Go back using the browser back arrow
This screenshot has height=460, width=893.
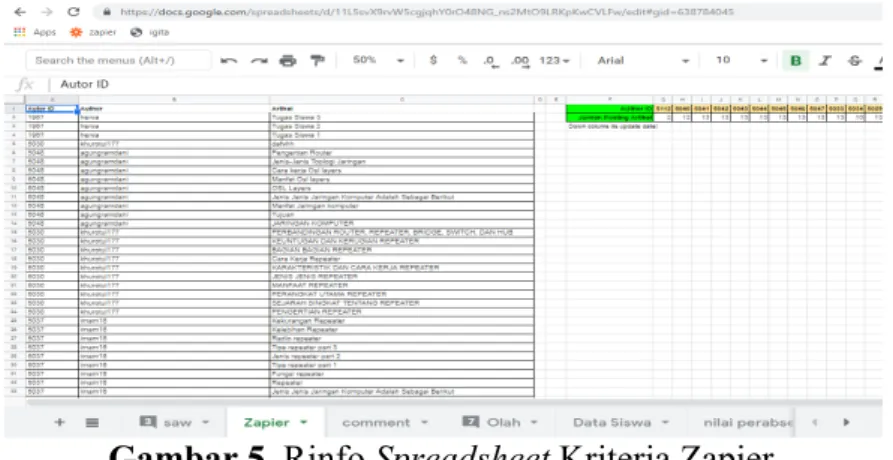point(20,12)
